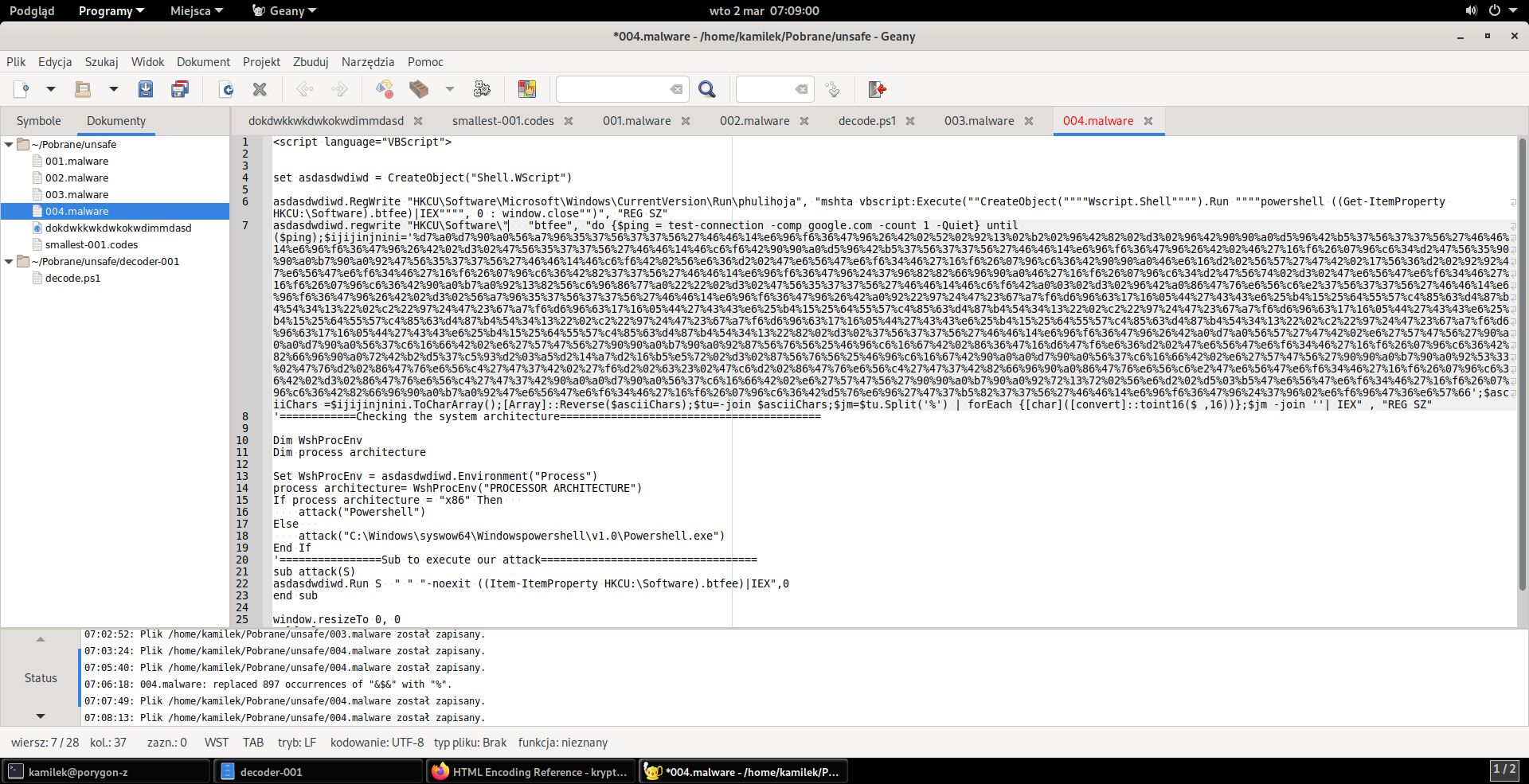Reload the current file from disk
The height and width of the screenshot is (784, 1529).
pos(227,89)
